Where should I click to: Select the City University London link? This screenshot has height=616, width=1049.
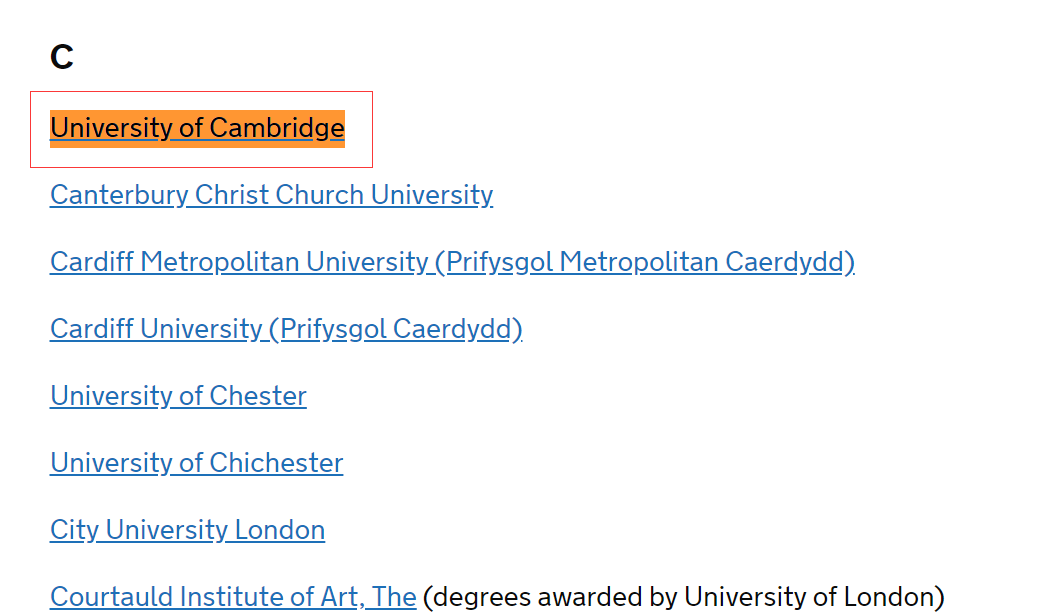click(x=187, y=530)
